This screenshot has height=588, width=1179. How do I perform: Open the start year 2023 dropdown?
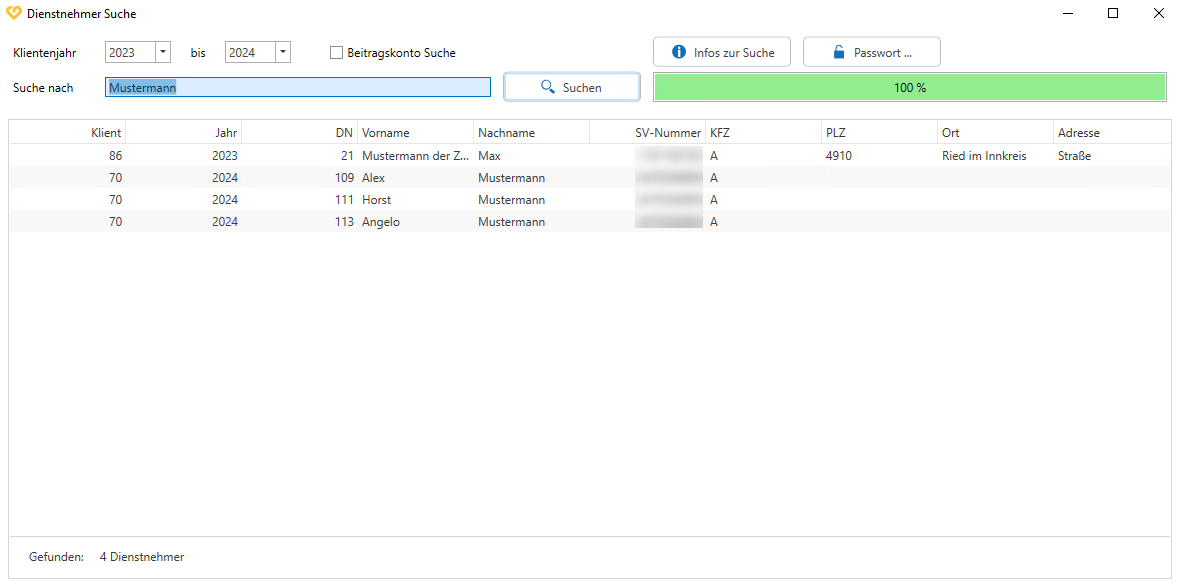(x=163, y=53)
